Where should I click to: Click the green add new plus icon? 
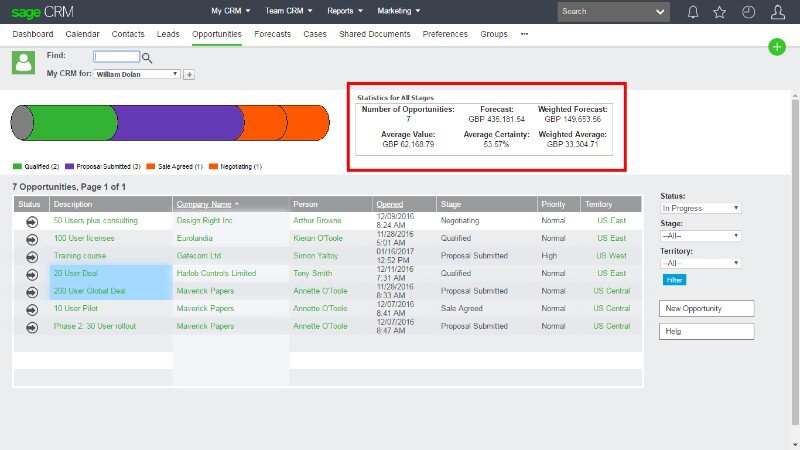(x=777, y=47)
